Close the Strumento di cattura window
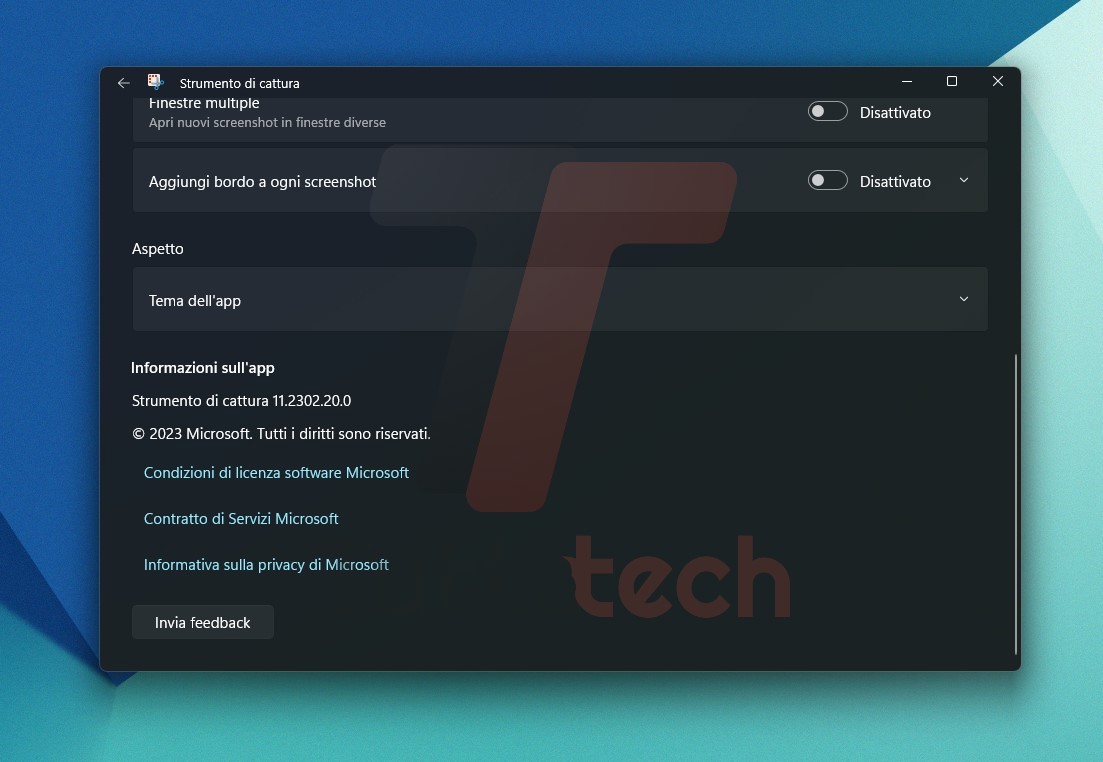 point(997,82)
